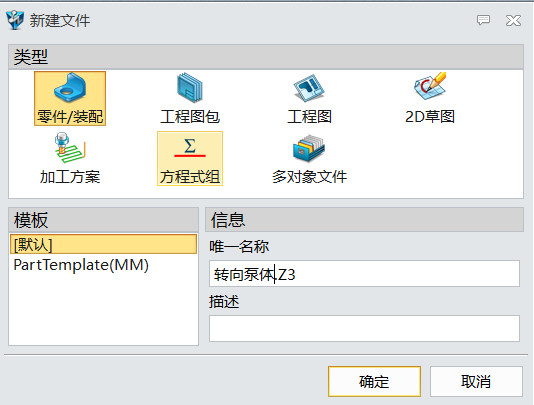Select the 零件/装配 part type icon
The width and height of the screenshot is (534, 405).
point(70,87)
